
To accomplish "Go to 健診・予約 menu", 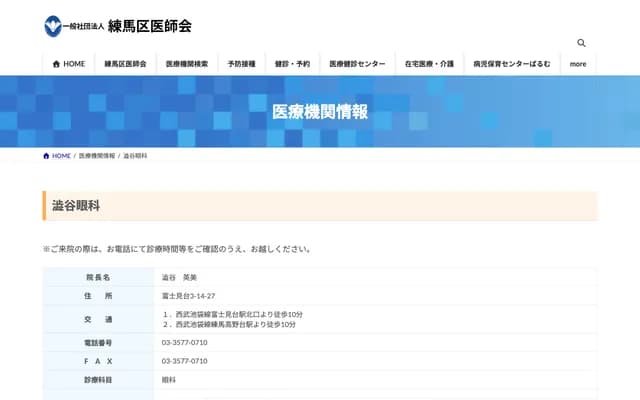I will pos(292,63).
